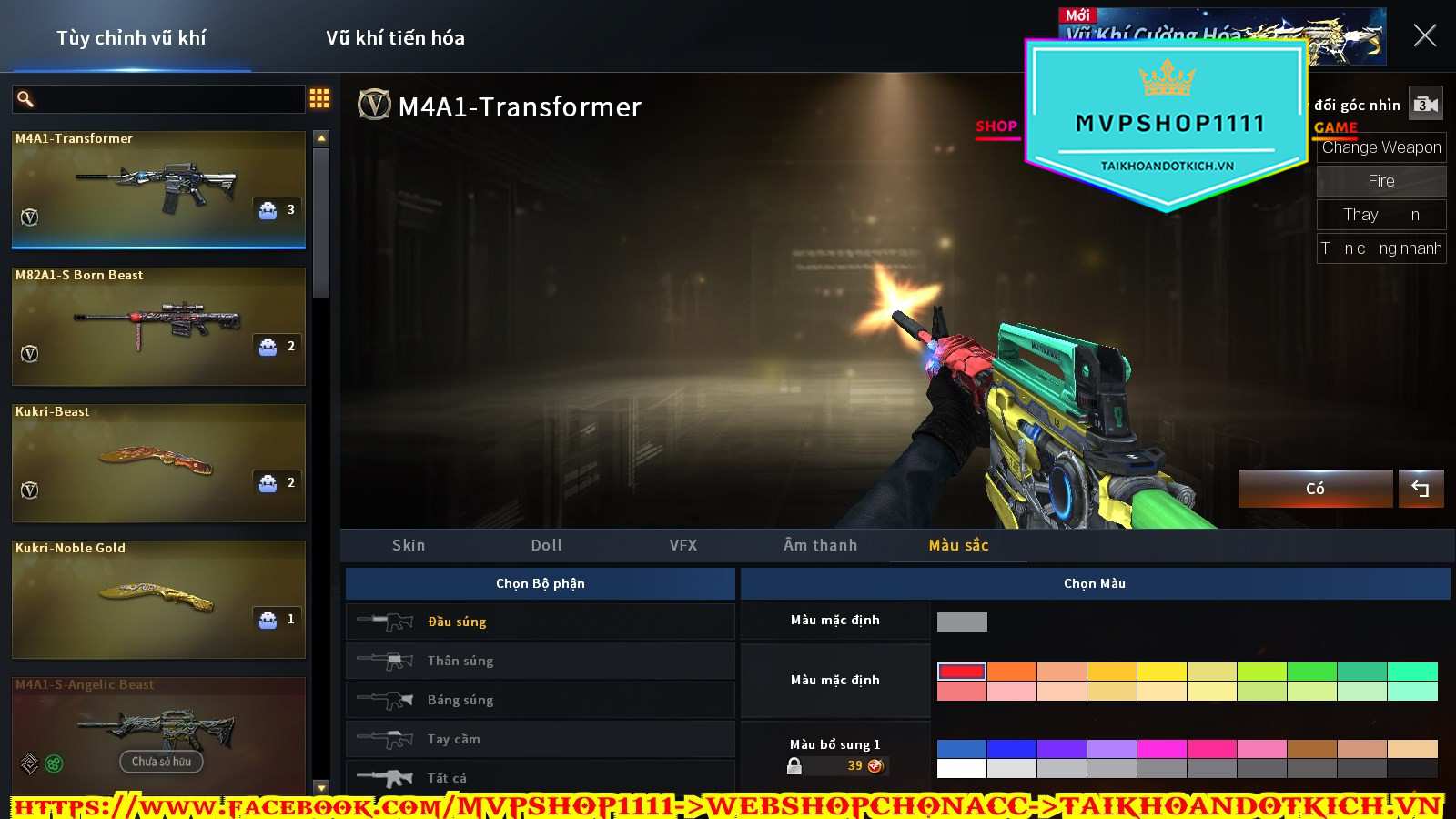Image resolution: width=1456 pixels, height=819 pixels.
Task: Switch to the VFX tab
Action: point(682,545)
